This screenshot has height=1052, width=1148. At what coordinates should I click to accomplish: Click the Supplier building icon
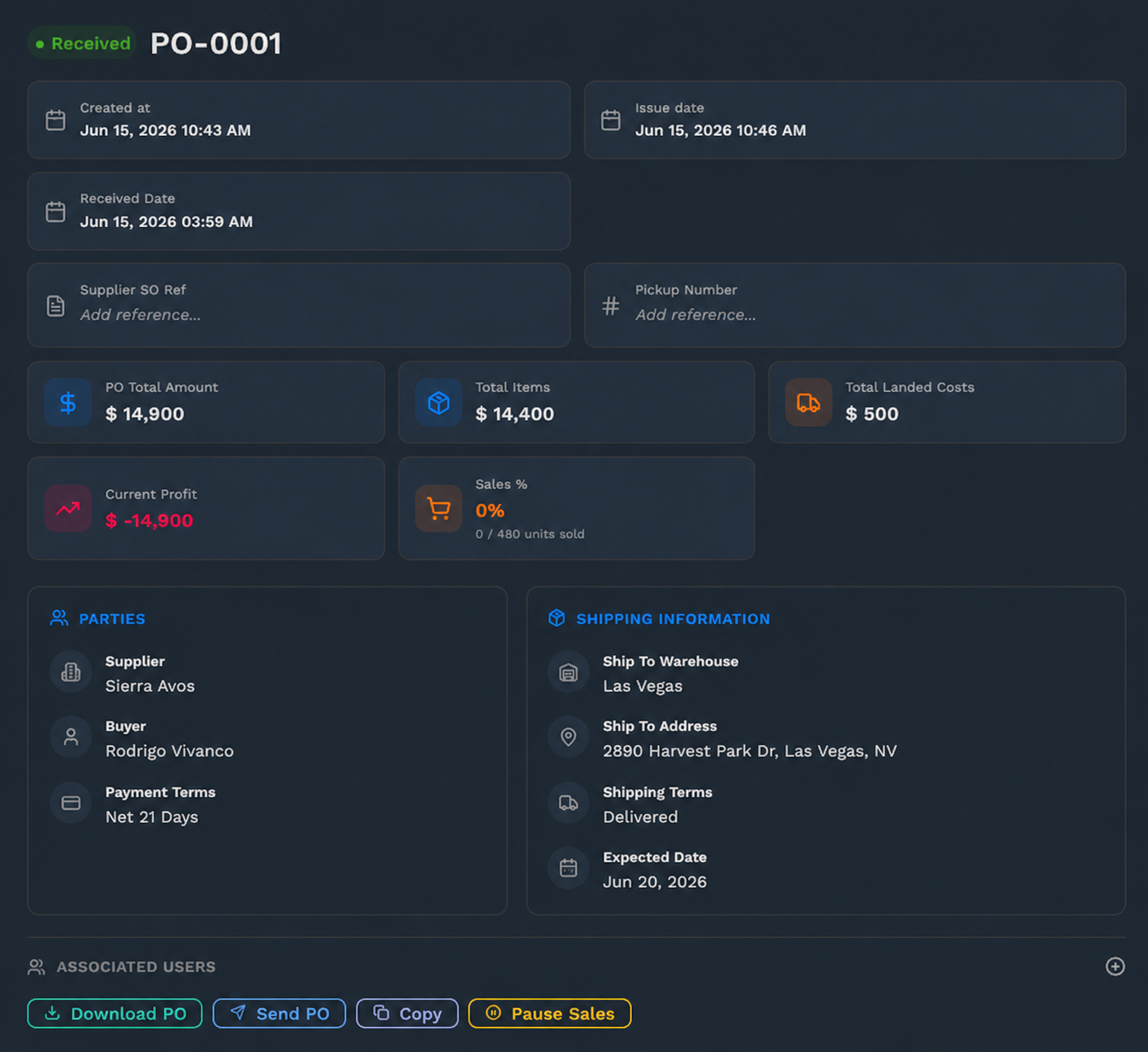(x=71, y=672)
